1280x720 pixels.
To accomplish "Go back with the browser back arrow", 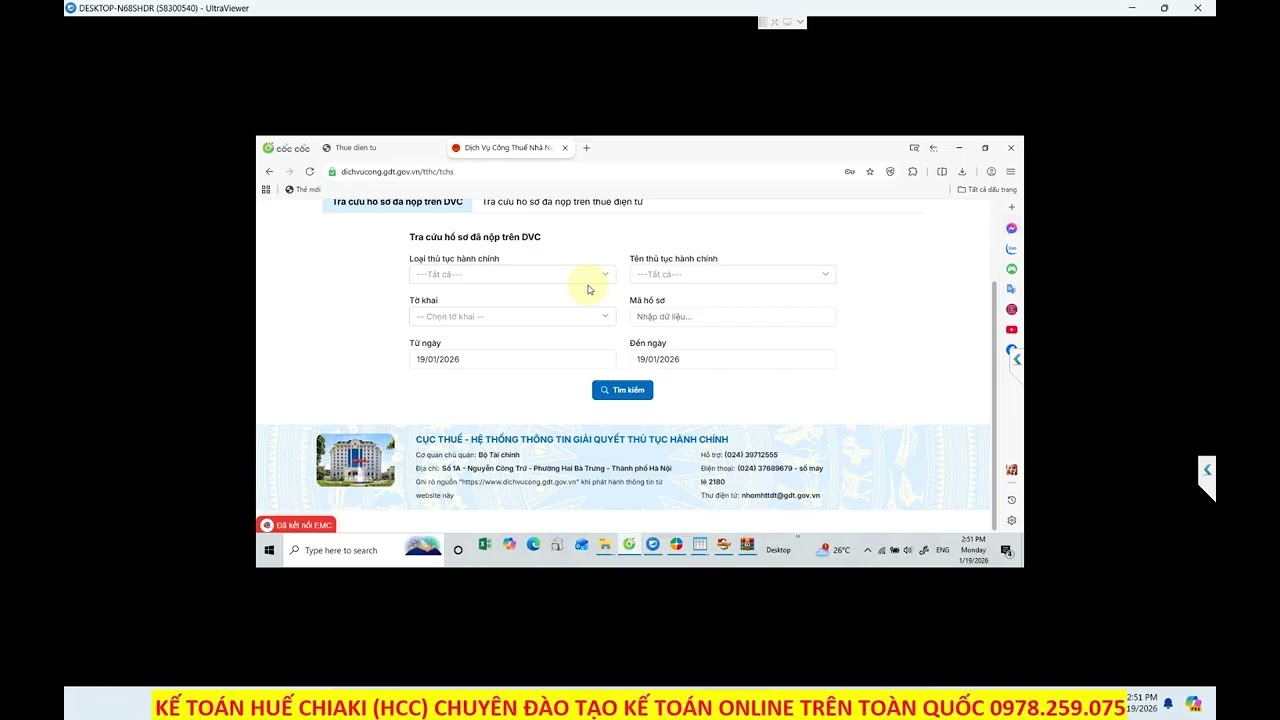I will (x=269, y=172).
